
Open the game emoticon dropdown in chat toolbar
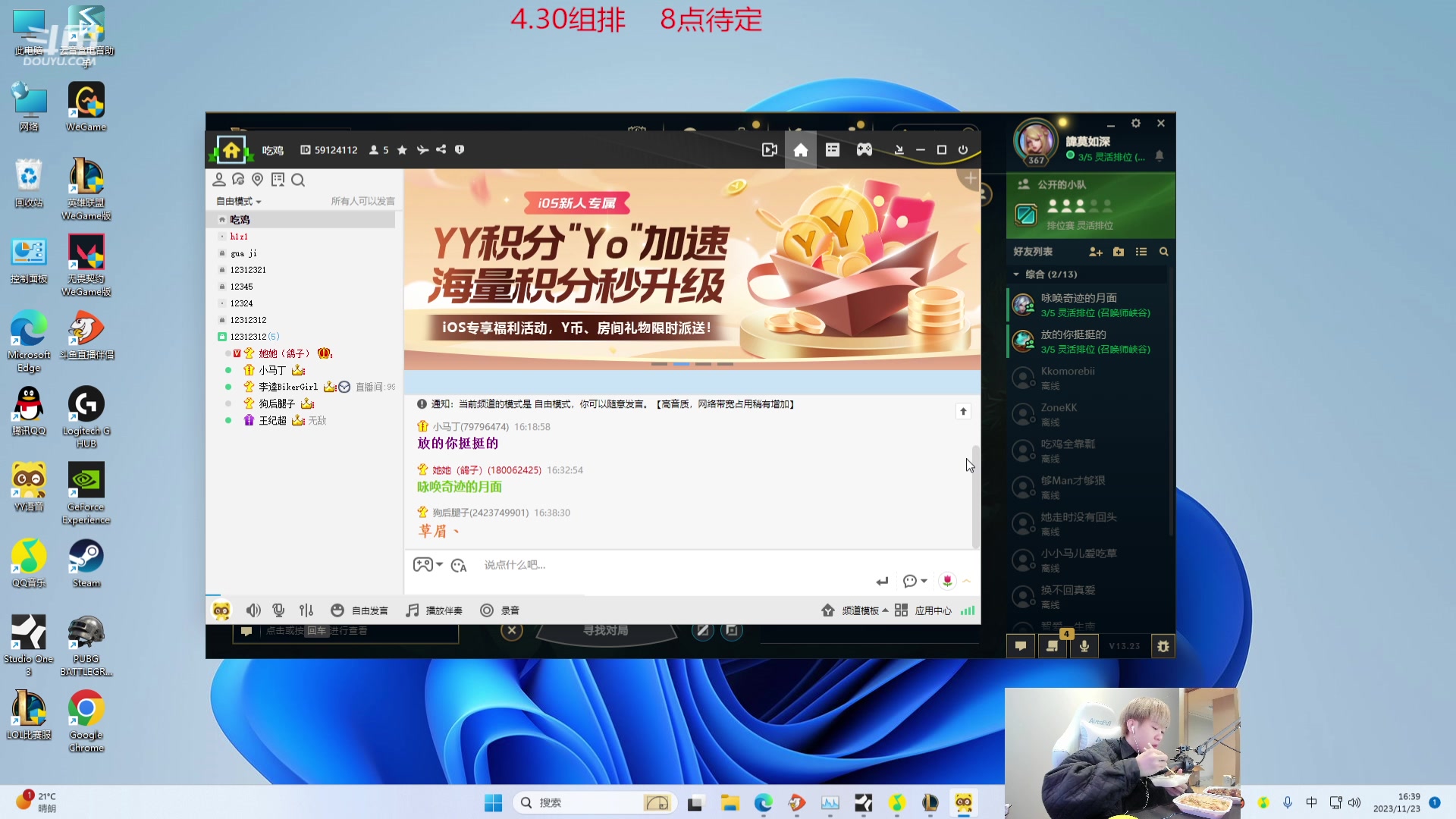428,565
